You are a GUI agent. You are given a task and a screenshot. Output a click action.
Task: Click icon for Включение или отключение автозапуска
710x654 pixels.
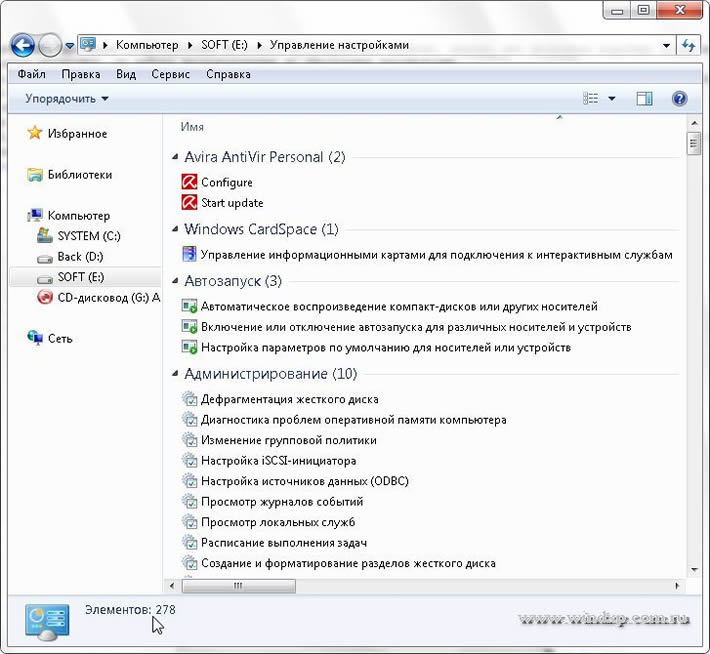pyautogui.click(x=189, y=327)
